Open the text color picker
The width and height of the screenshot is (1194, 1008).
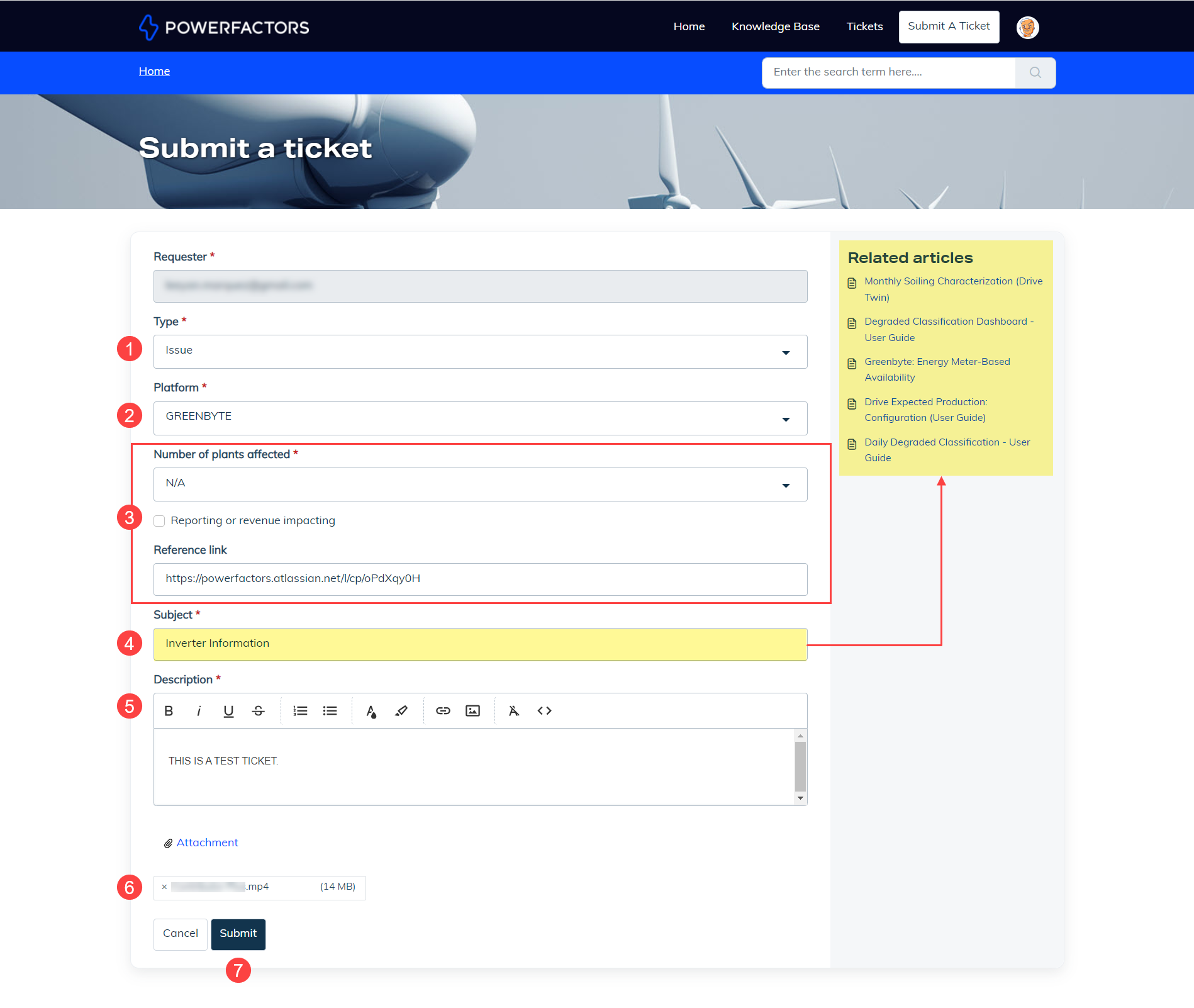pyautogui.click(x=371, y=710)
